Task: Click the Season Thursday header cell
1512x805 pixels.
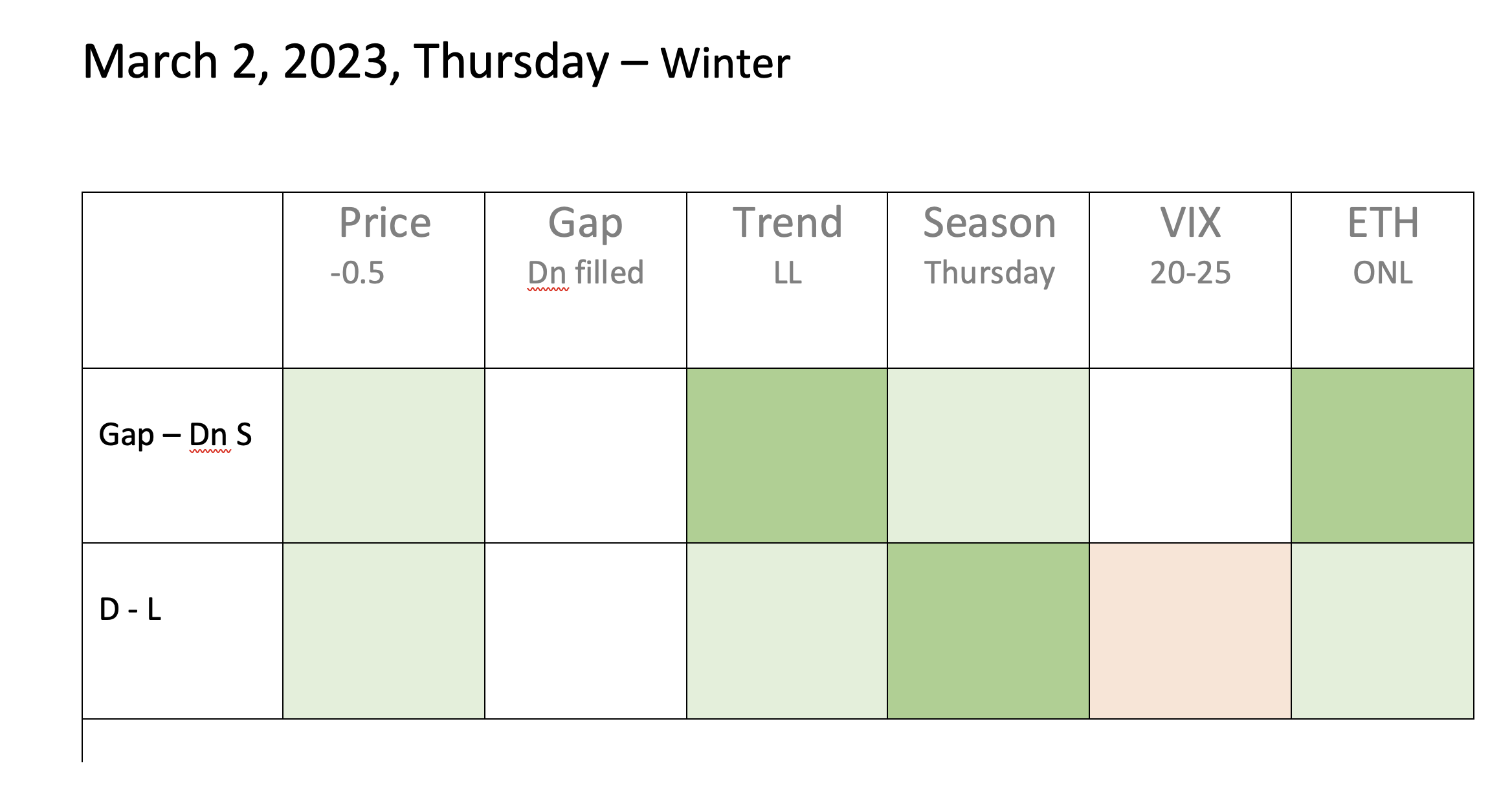Action: pos(988,280)
